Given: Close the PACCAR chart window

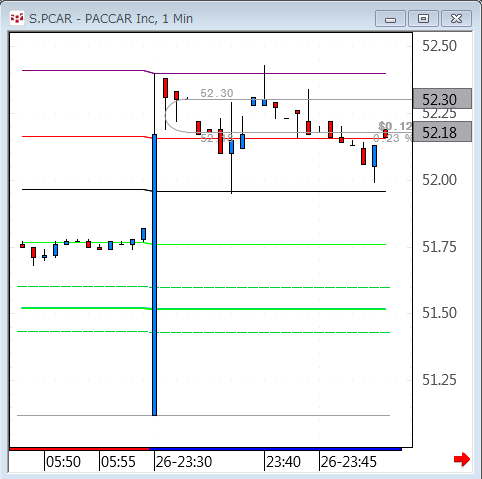Looking at the screenshot, I should (456, 19).
